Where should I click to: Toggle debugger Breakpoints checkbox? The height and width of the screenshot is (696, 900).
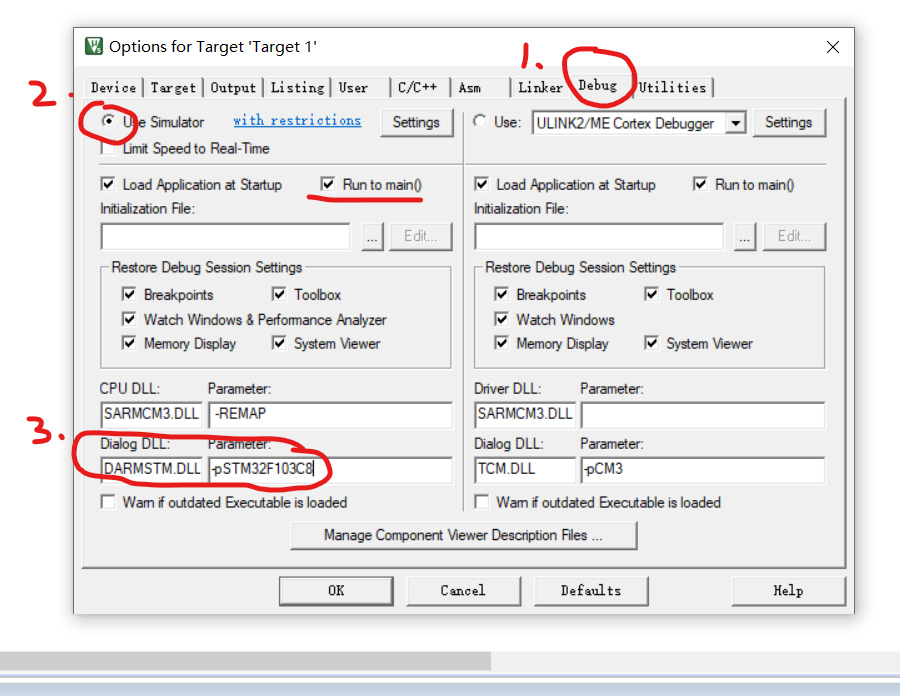point(502,294)
